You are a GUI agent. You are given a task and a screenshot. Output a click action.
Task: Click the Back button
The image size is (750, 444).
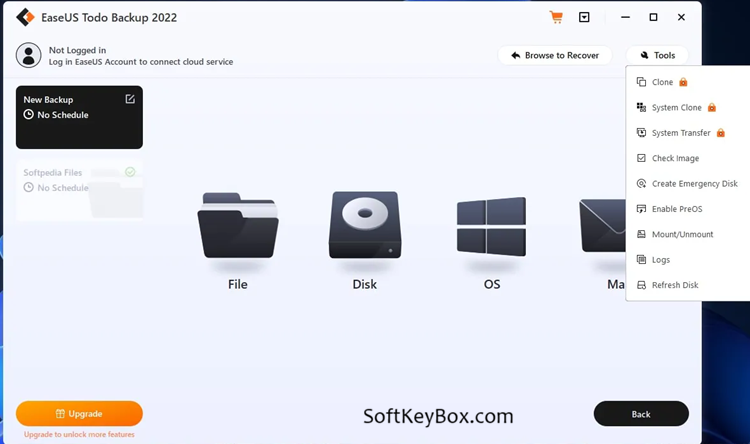point(641,414)
